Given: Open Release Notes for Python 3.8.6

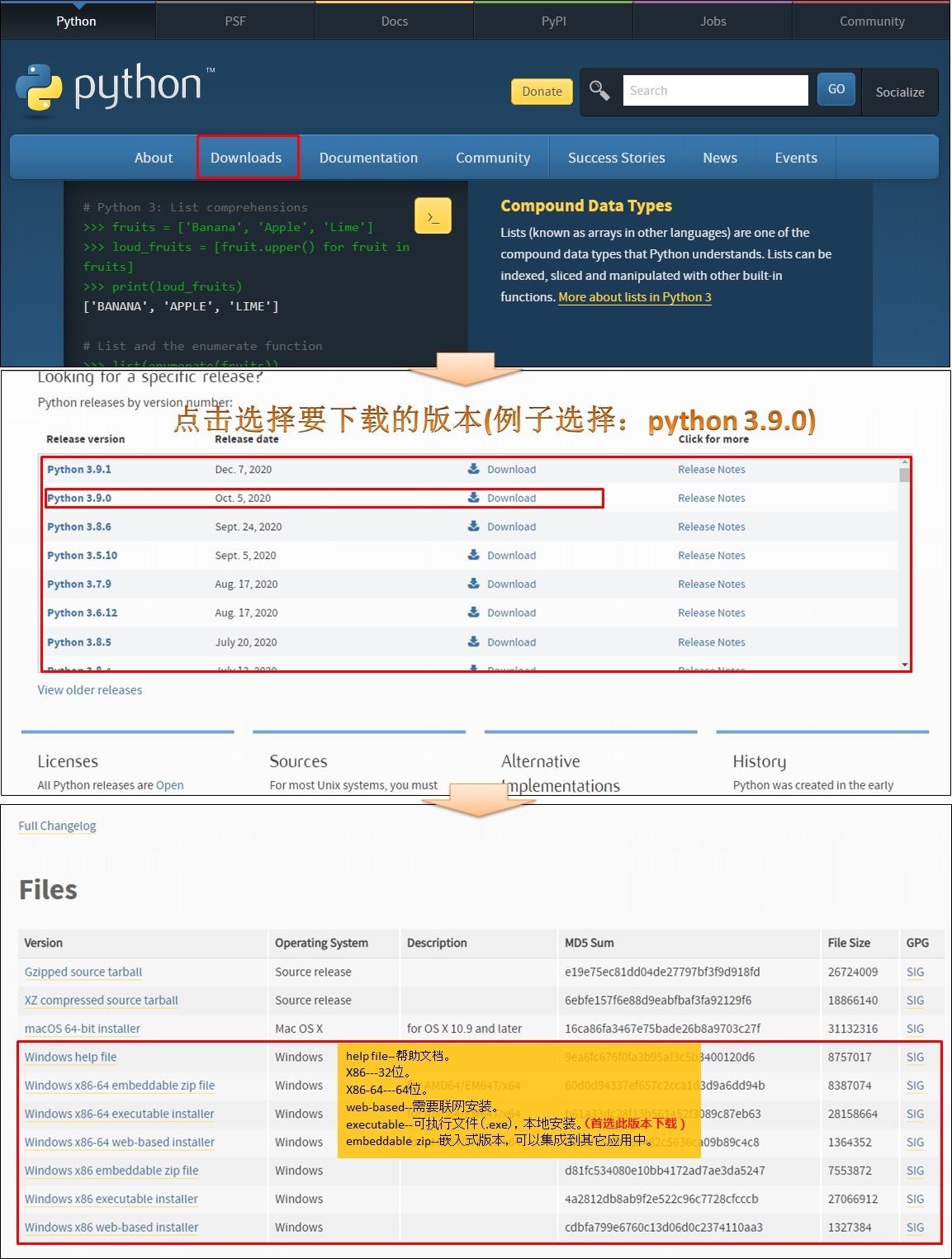Looking at the screenshot, I should click(712, 527).
